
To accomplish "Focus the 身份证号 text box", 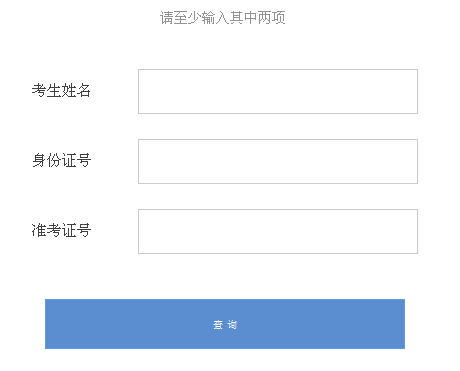I will click(x=278, y=161).
